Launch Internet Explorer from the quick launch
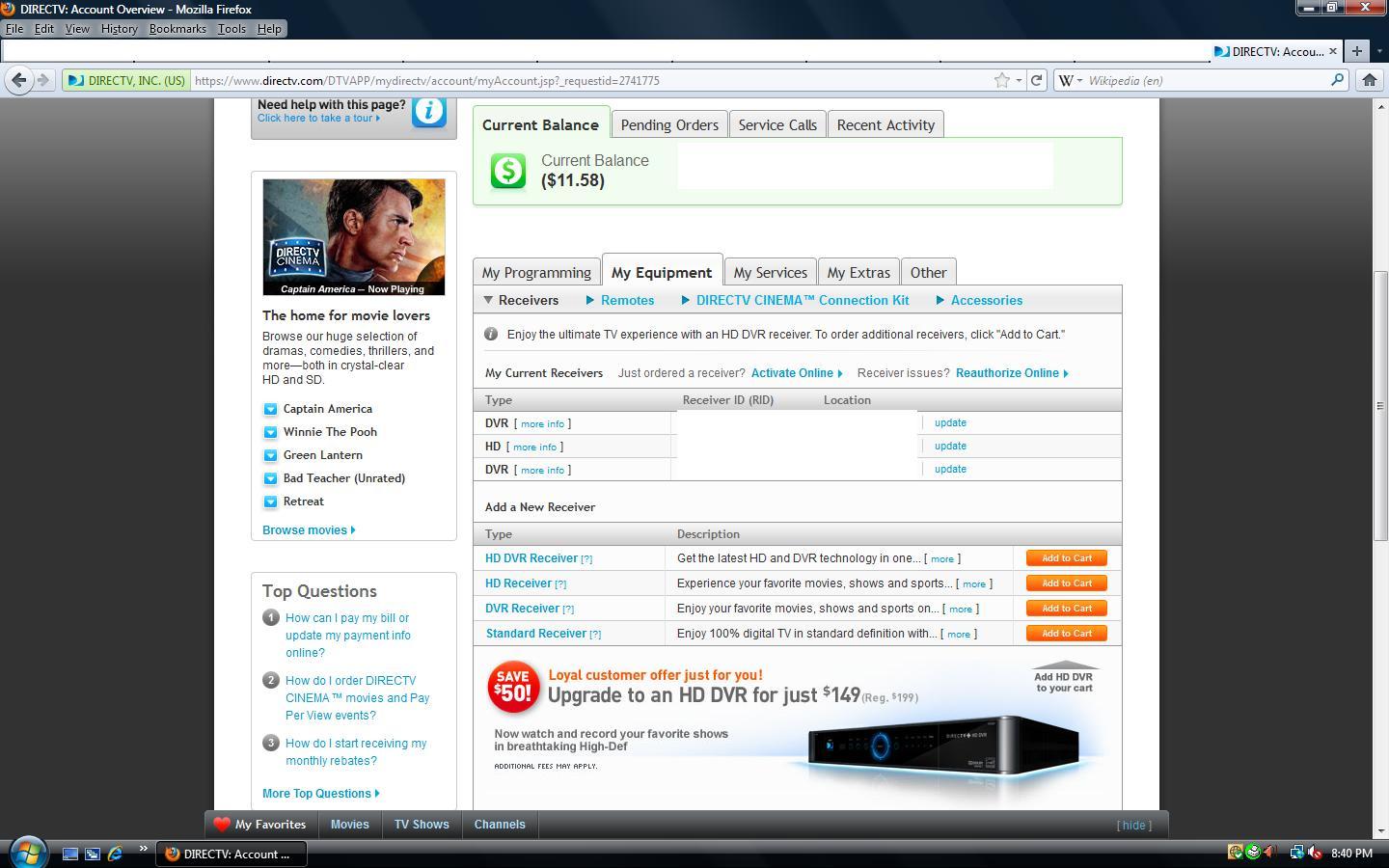The image size is (1389, 868). click(115, 854)
